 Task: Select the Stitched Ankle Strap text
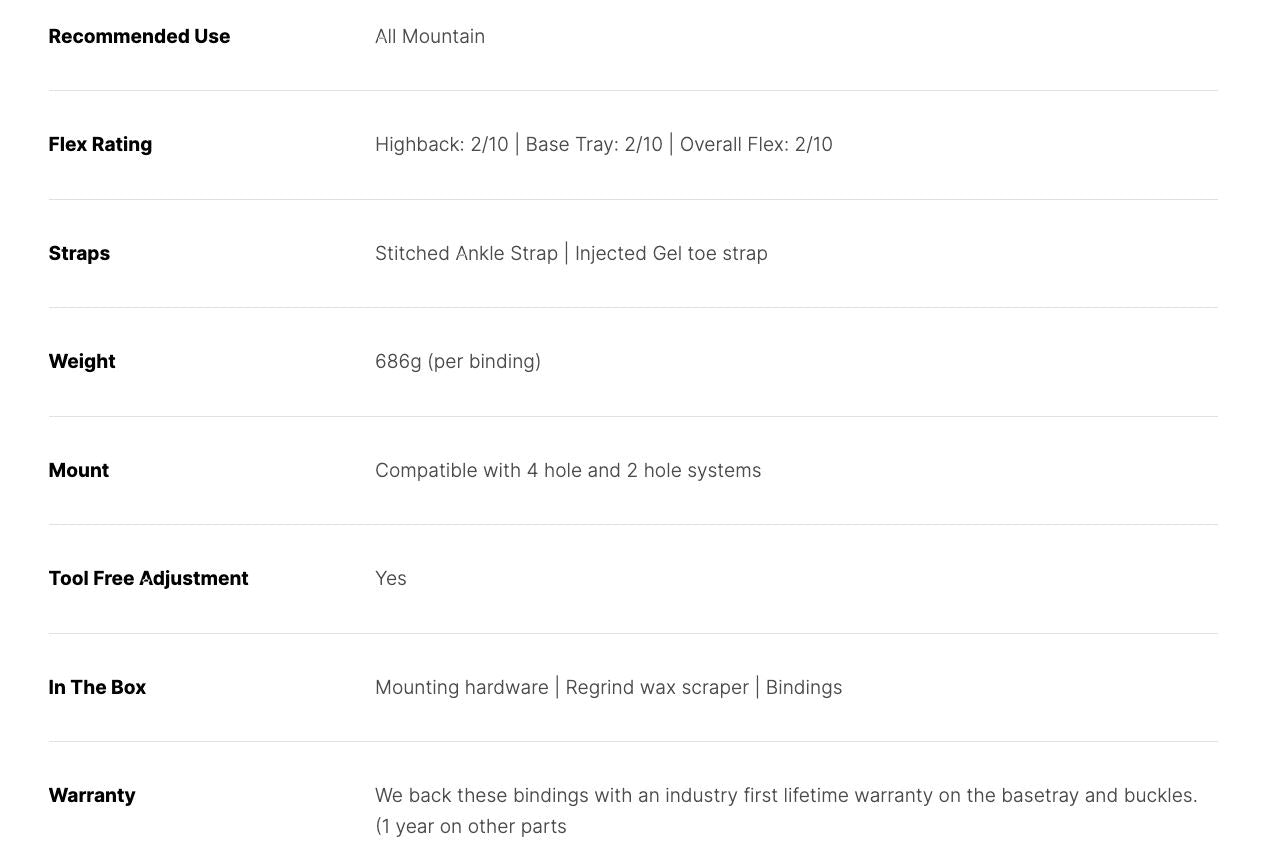466,253
